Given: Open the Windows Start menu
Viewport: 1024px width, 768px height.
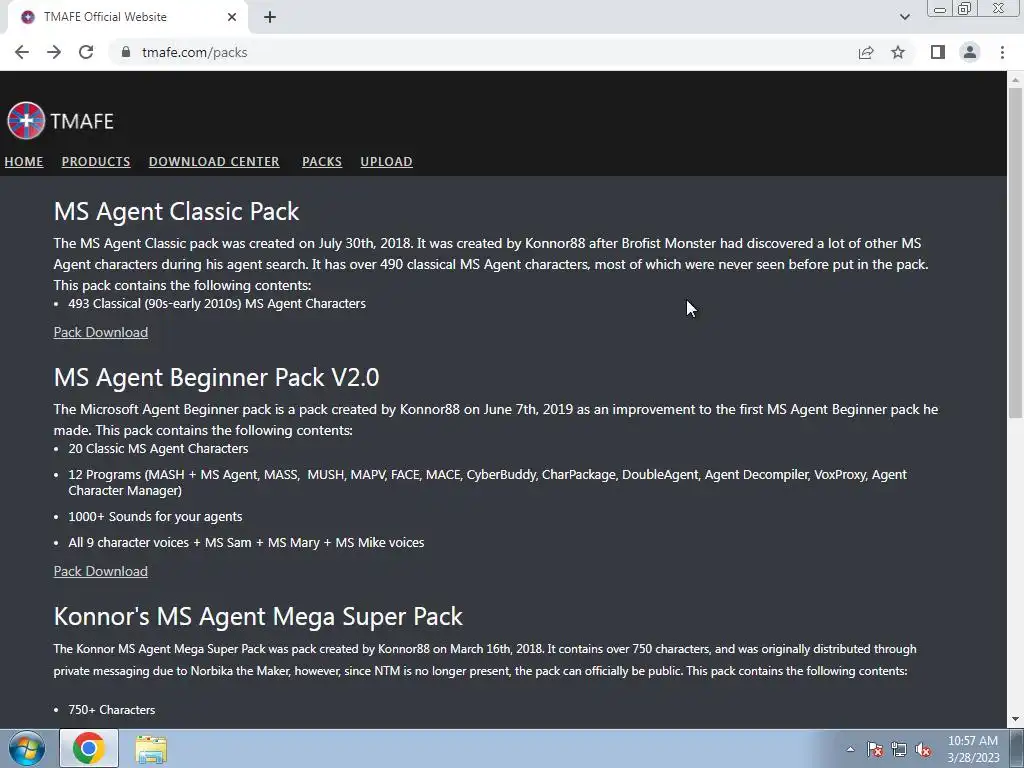Looking at the screenshot, I should 26,748.
